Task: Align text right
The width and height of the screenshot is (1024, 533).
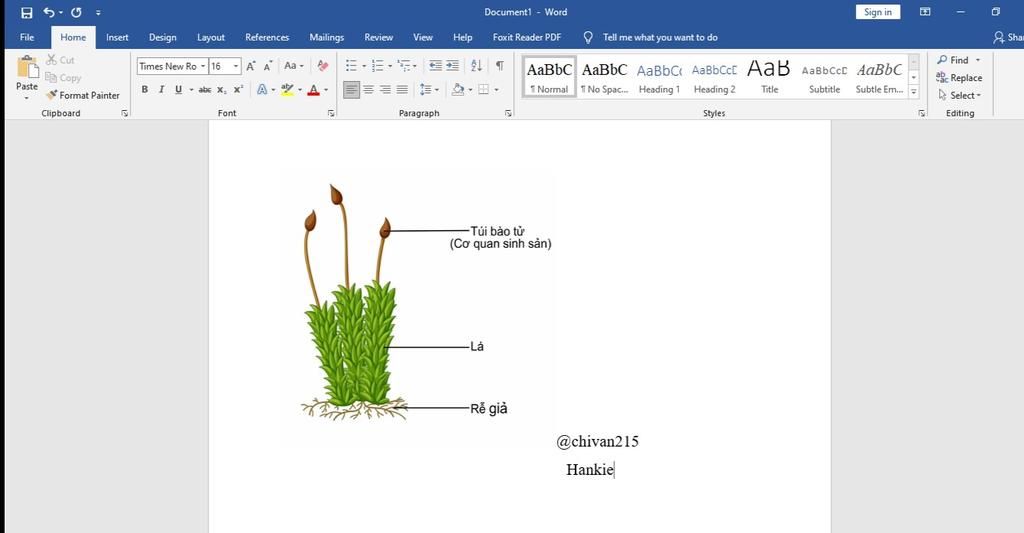Action: (385, 89)
